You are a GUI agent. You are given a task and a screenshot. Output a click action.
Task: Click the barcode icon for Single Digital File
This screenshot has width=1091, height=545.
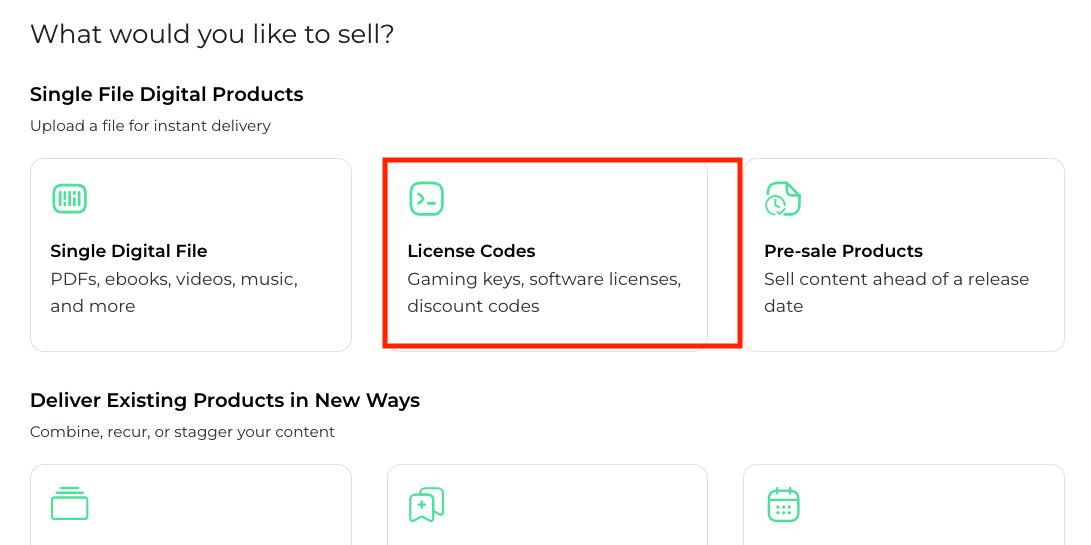point(69,198)
